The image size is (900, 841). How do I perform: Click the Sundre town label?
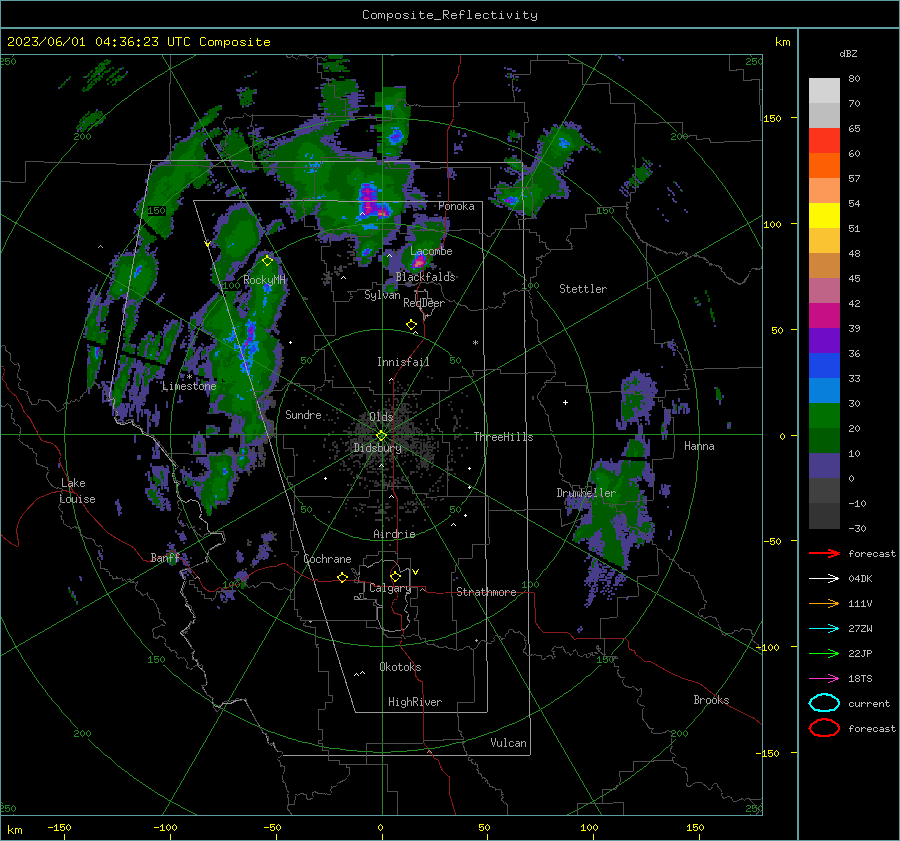click(x=303, y=414)
